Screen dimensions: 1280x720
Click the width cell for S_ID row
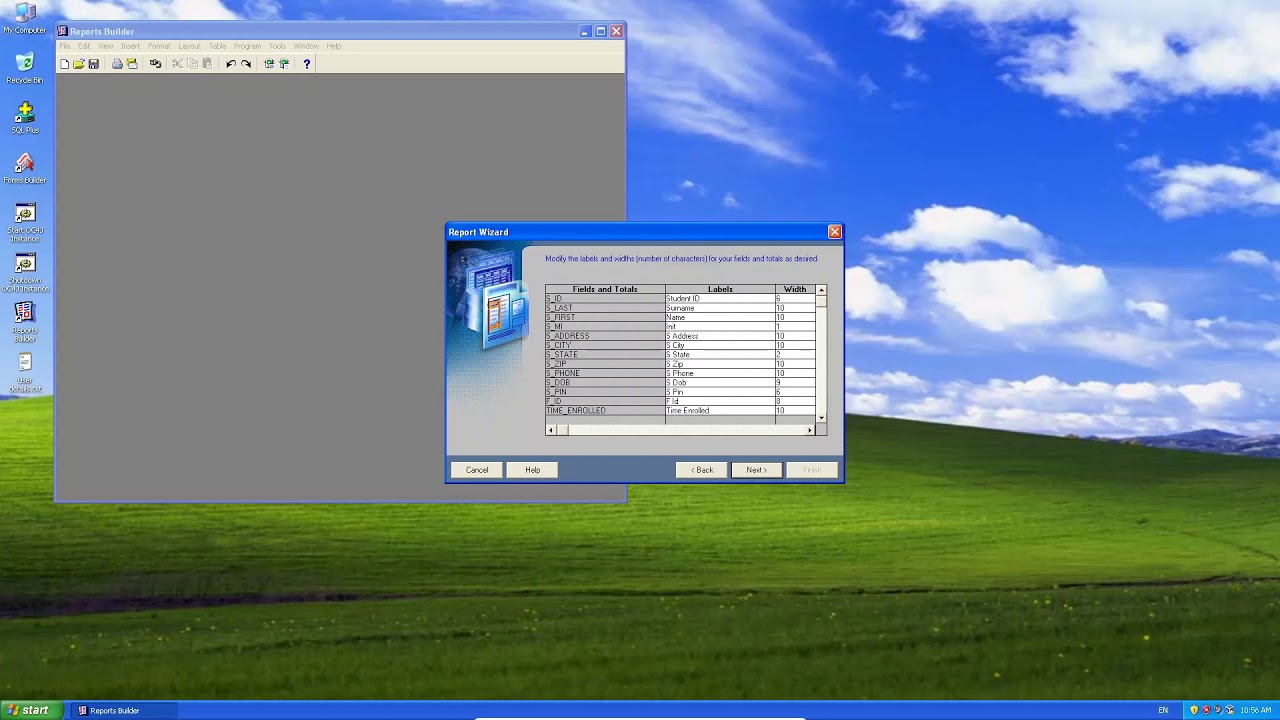coord(795,299)
